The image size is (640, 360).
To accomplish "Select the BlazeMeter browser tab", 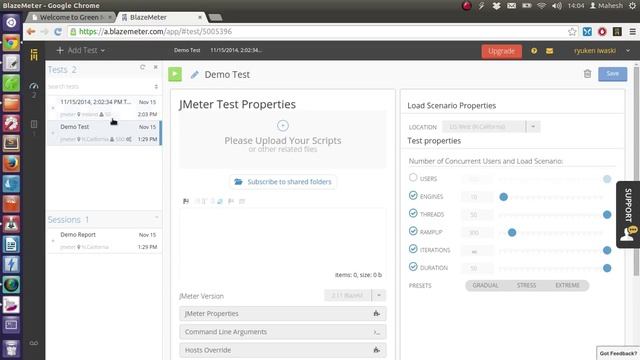I will click(x=161, y=17).
